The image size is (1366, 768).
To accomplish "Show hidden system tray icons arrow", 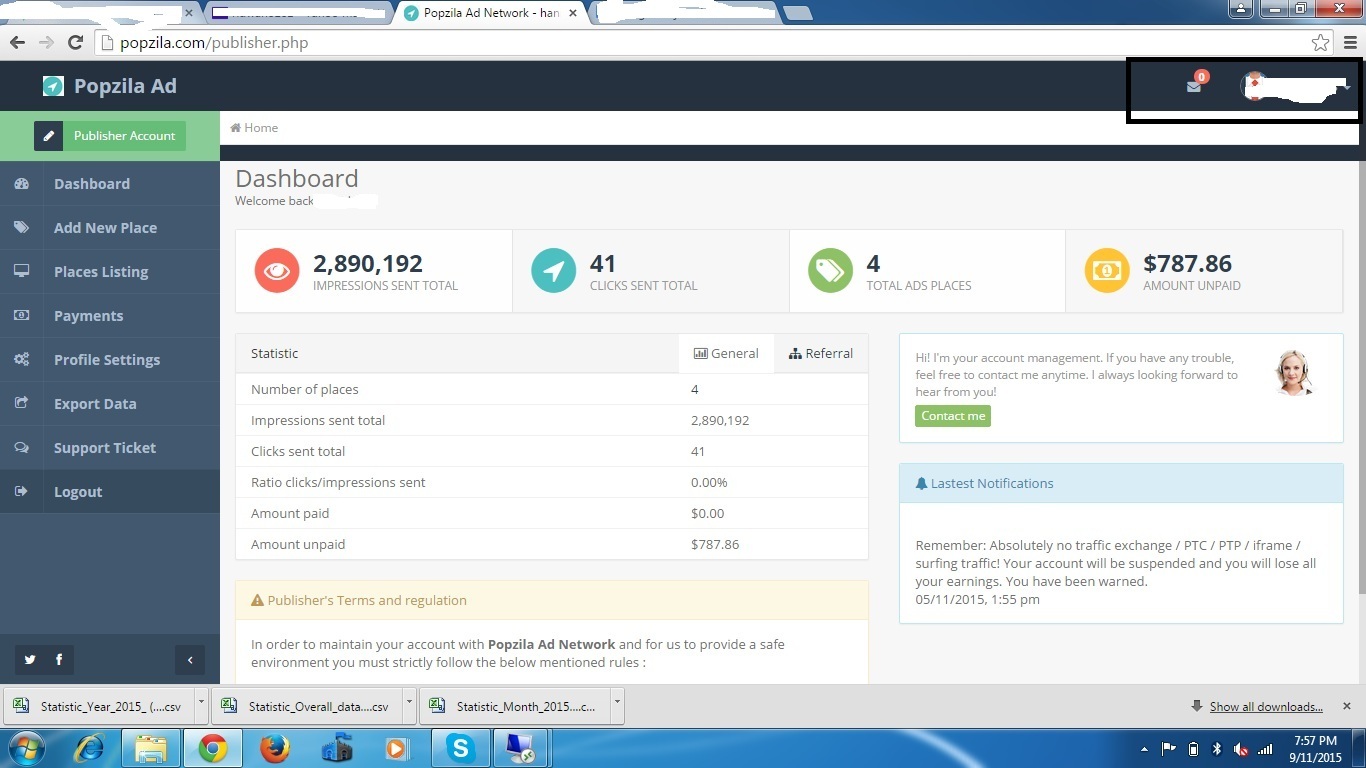I will coord(1144,748).
